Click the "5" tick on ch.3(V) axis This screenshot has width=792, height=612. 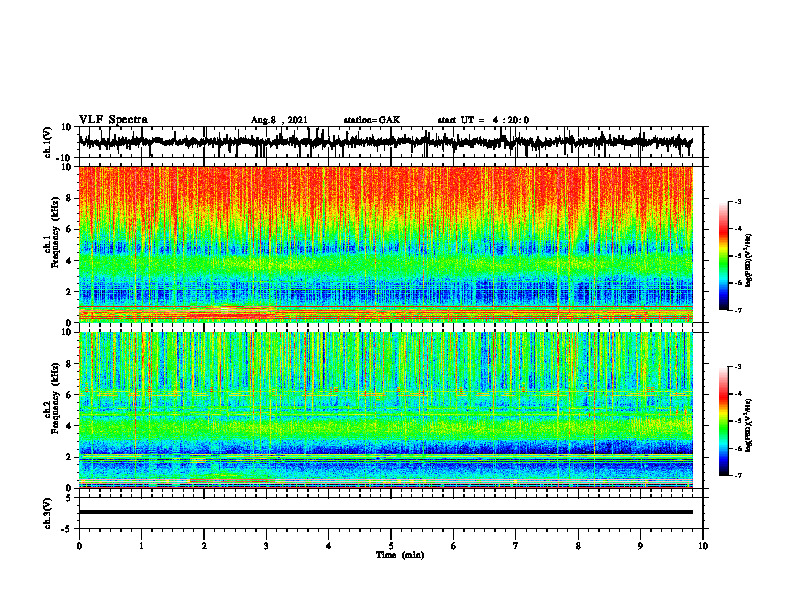[69, 497]
